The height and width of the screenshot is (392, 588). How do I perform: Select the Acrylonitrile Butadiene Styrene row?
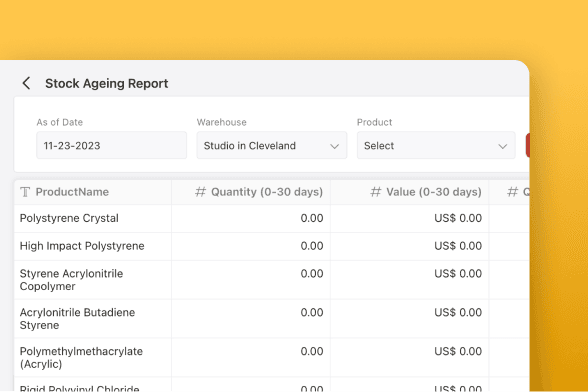[x=272, y=318]
